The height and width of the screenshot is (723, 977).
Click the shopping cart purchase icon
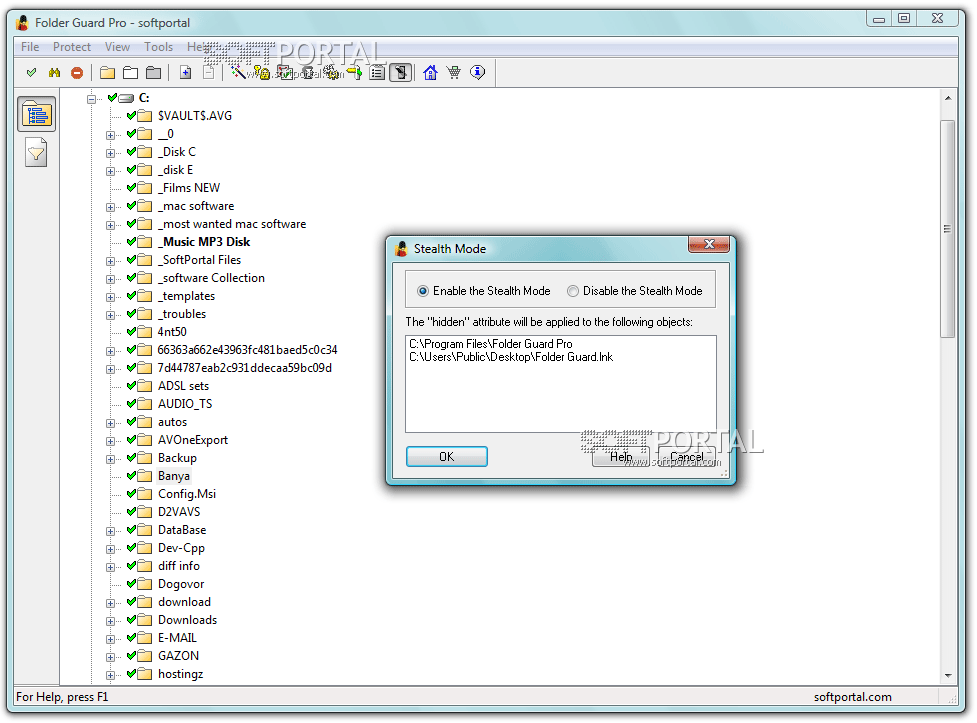pos(454,73)
